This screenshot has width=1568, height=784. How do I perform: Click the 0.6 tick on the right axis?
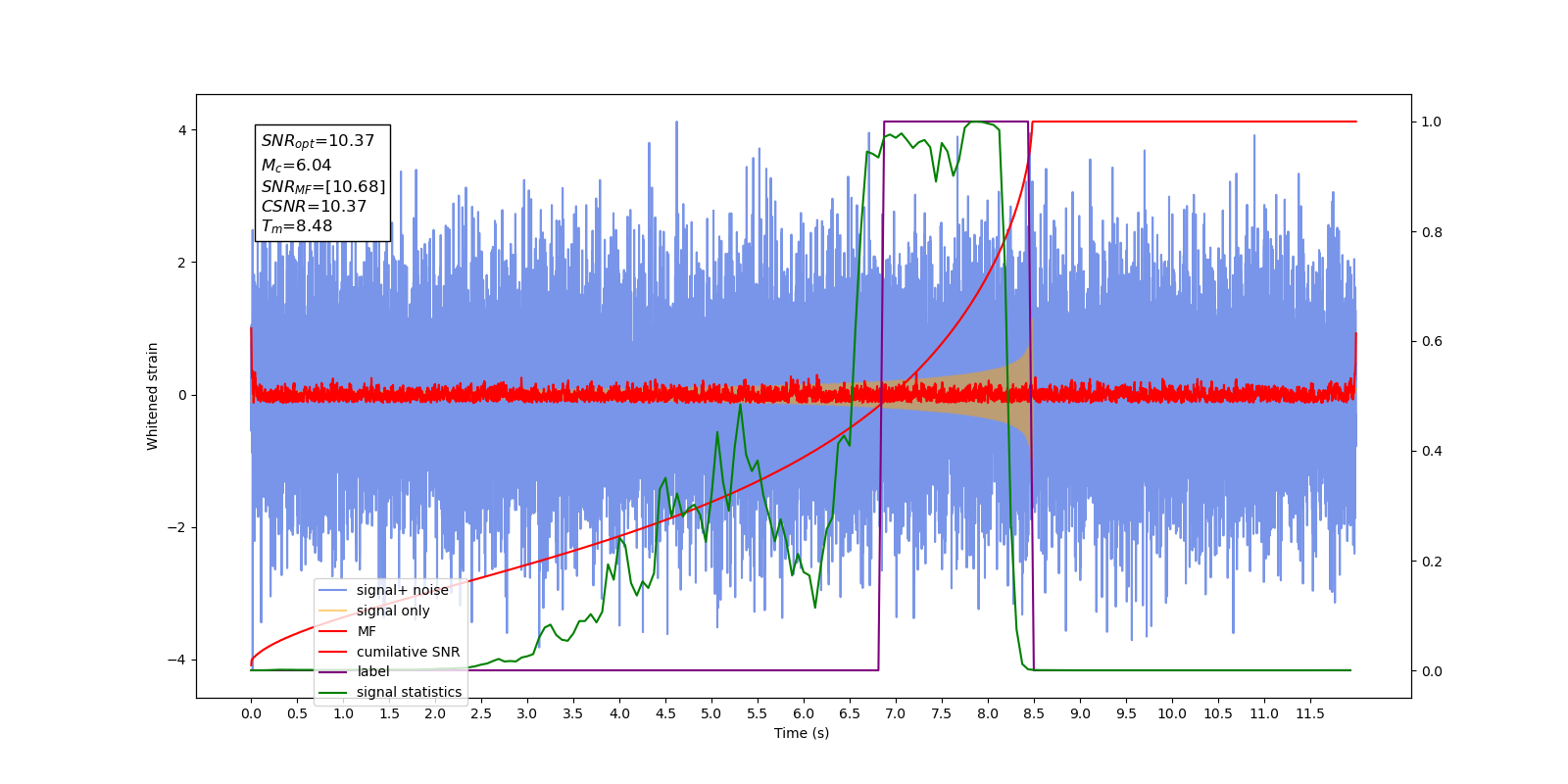click(1432, 342)
